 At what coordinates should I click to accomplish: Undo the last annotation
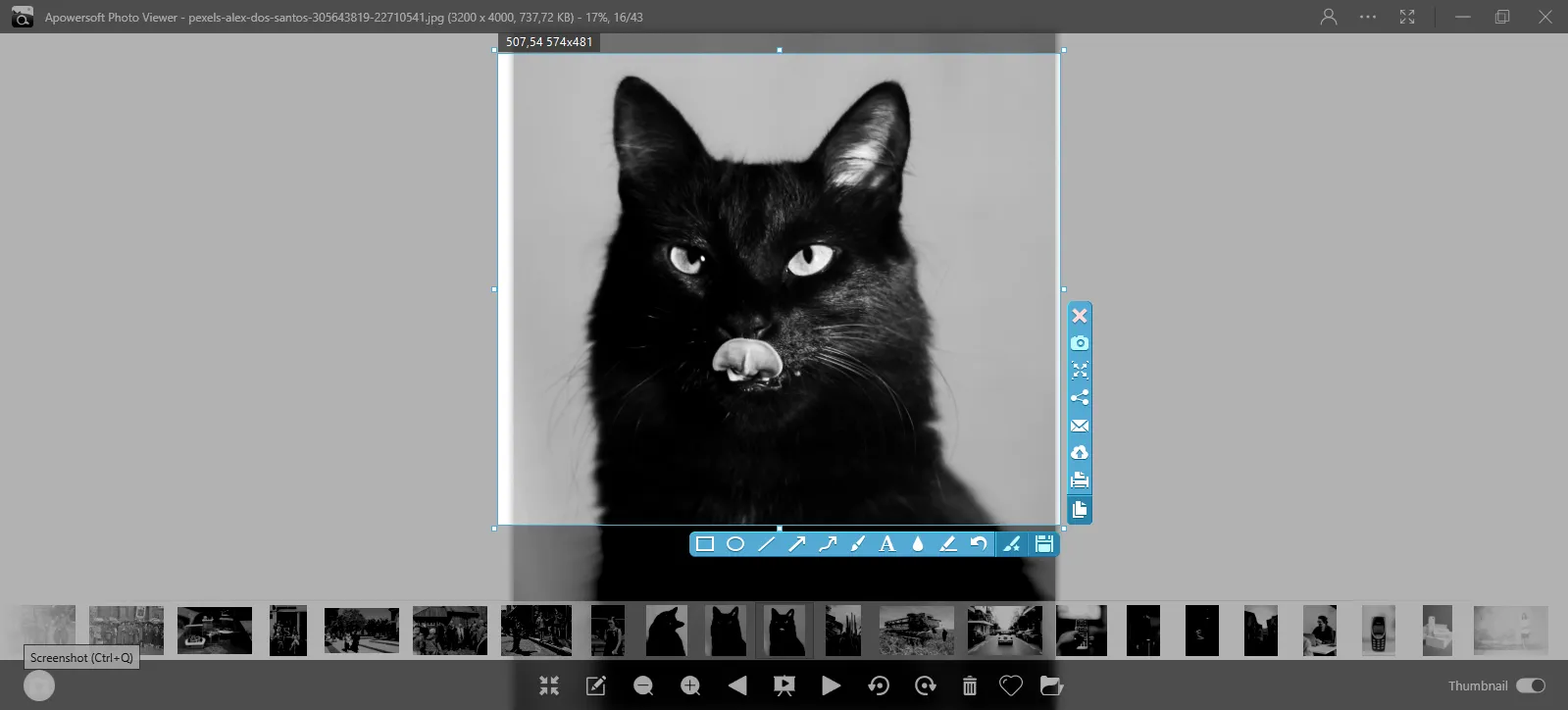click(979, 543)
